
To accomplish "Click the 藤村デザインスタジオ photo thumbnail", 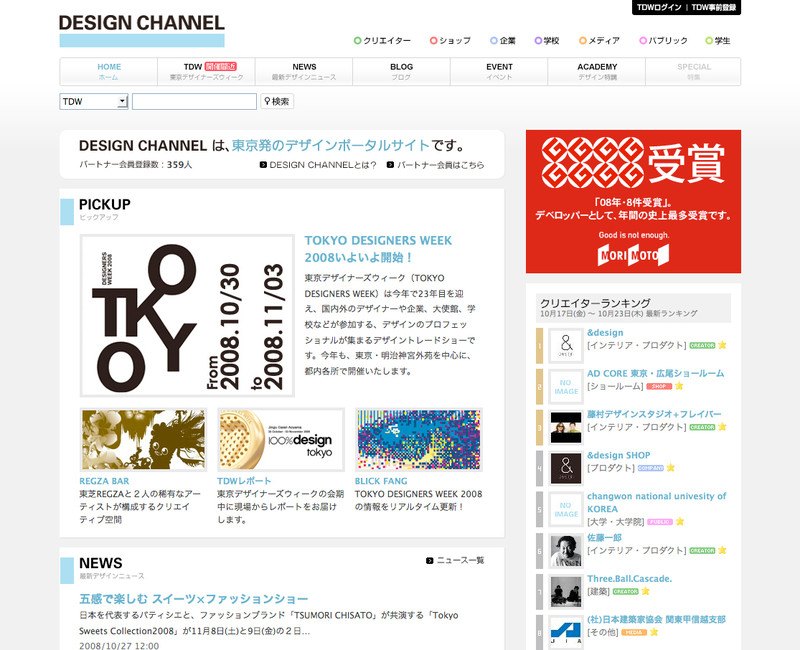I will (x=566, y=428).
